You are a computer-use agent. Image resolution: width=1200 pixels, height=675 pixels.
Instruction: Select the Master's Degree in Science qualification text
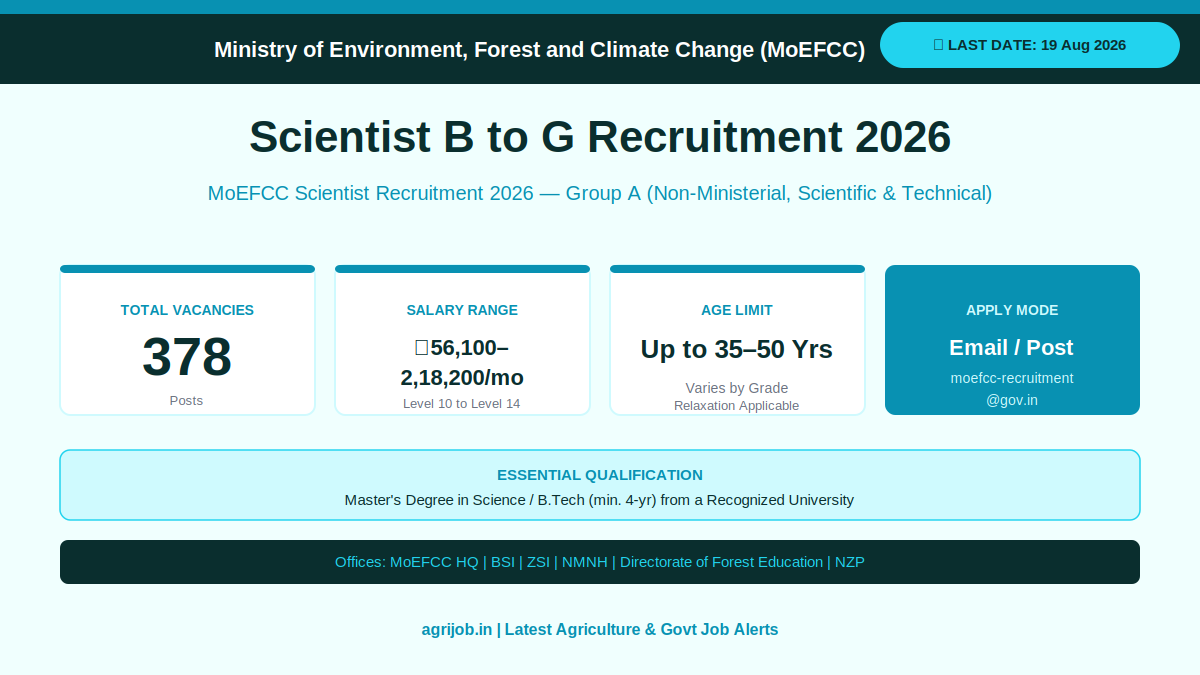point(600,500)
